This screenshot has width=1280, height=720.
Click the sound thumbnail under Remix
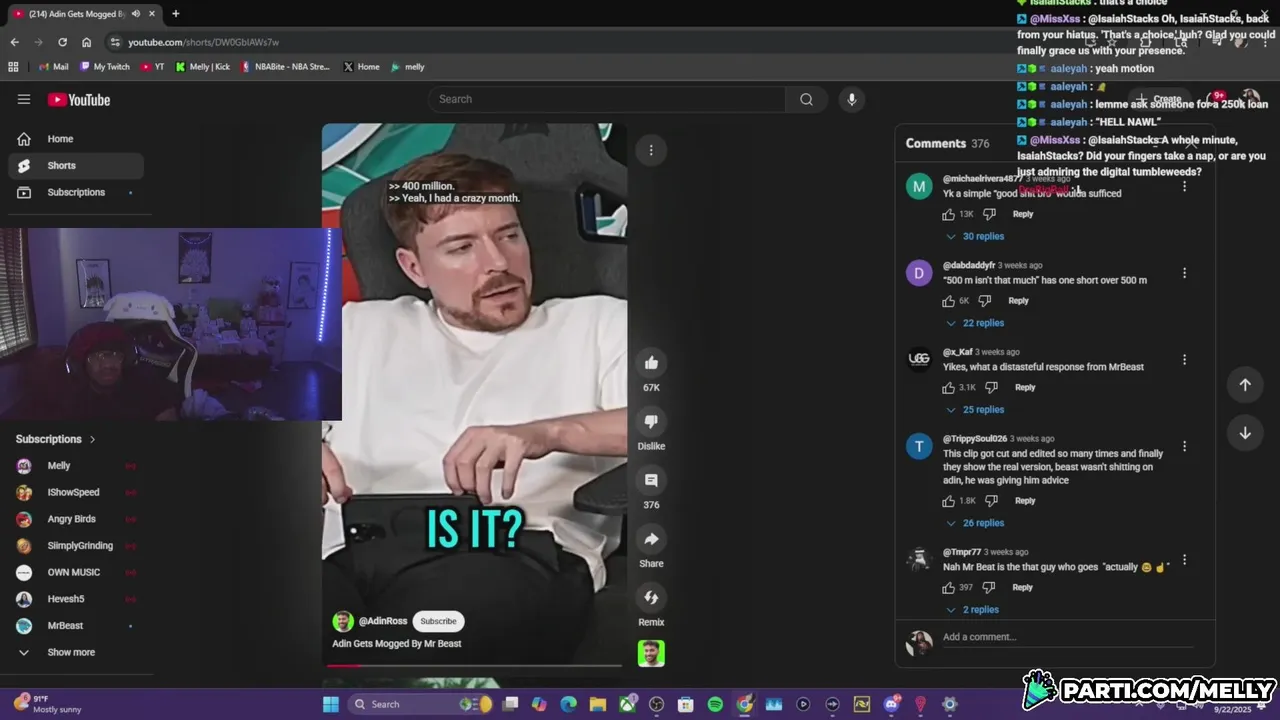click(651, 653)
